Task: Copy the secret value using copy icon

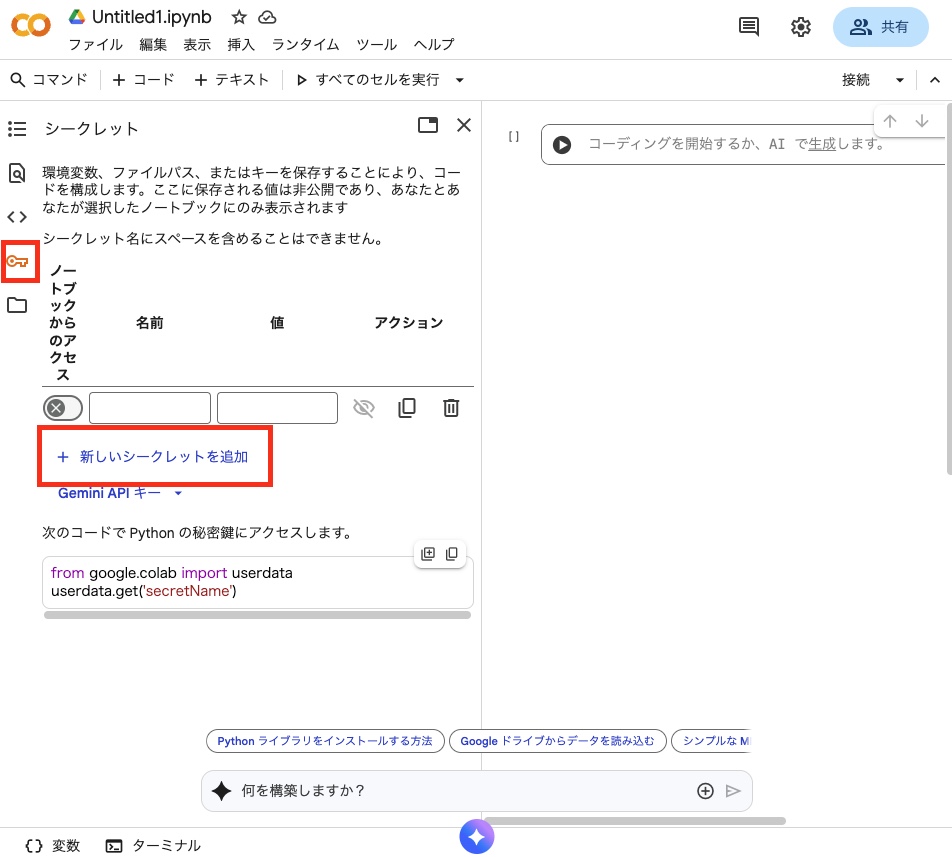Action: coord(407,408)
